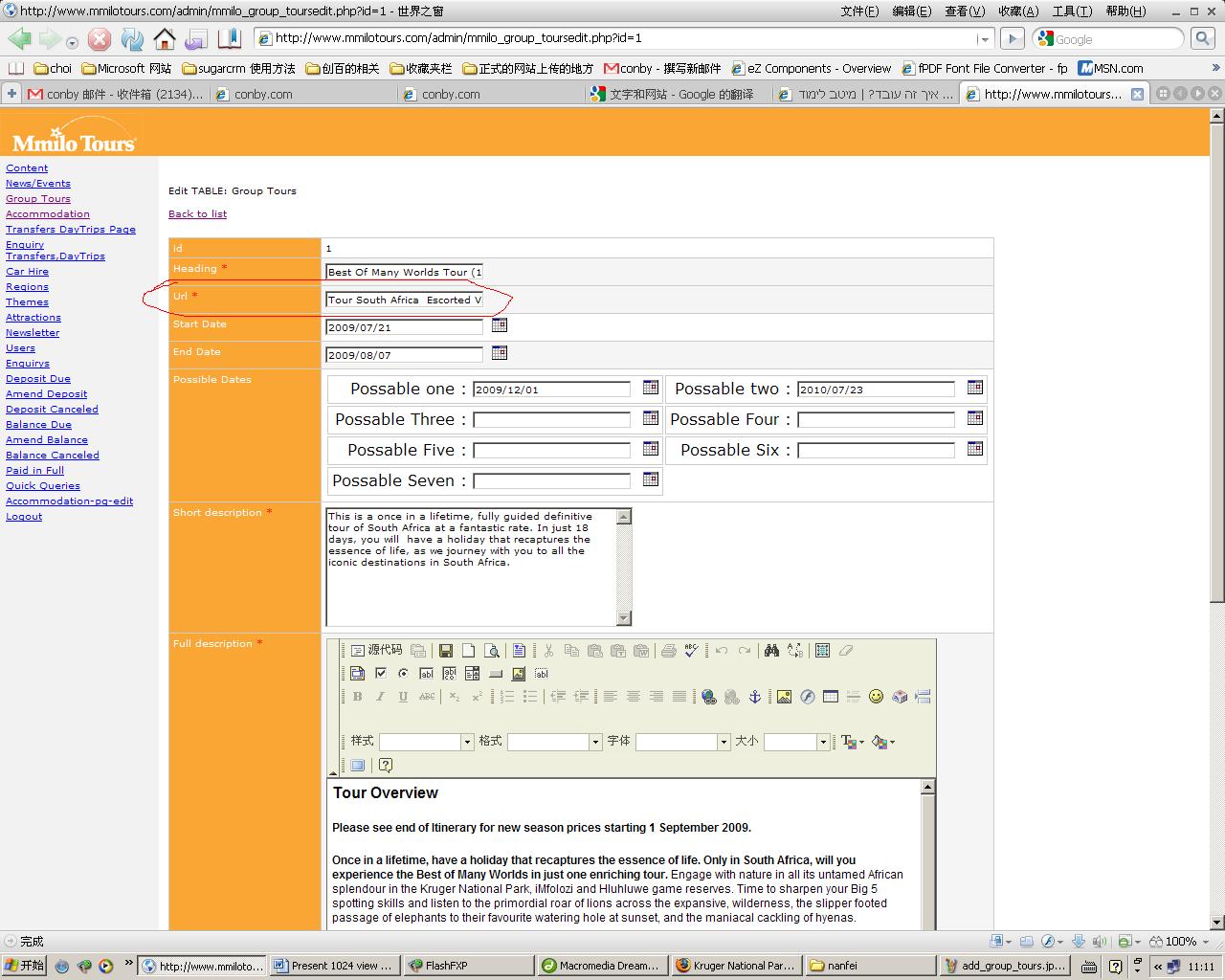Click the binoculars Find icon
Viewport: 1225px width, 980px height.
point(771,651)
